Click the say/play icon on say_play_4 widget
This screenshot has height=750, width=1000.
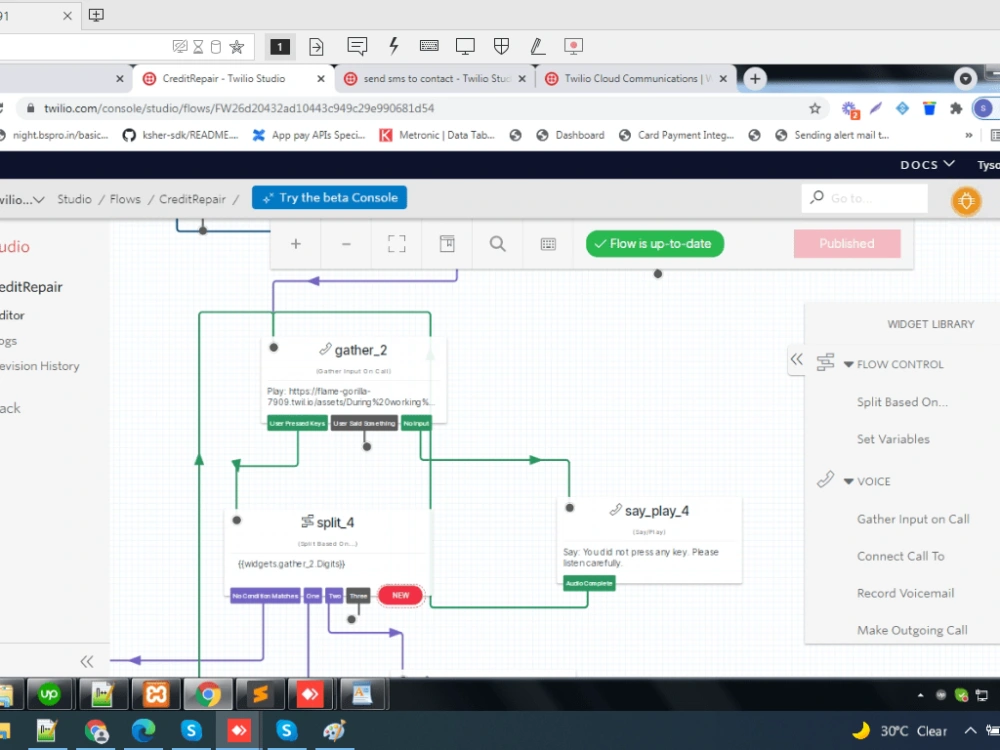[x=615, y=510]
